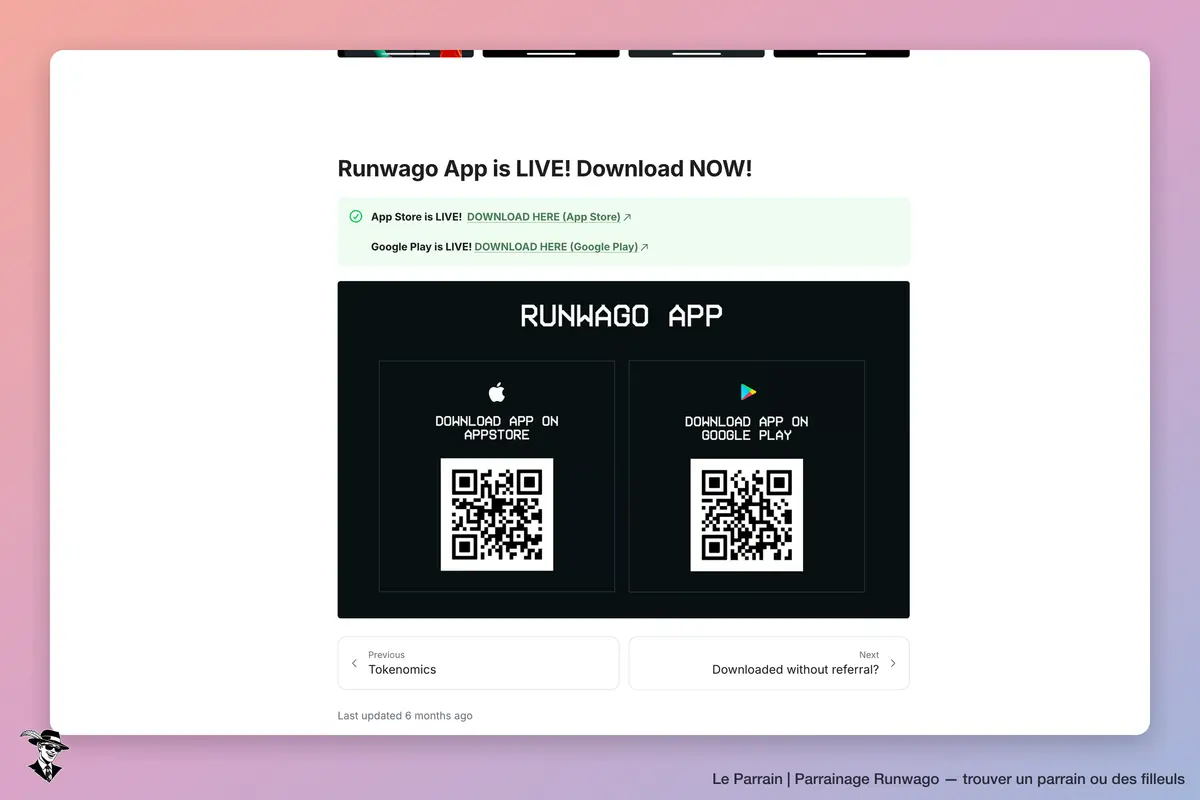Open DOWNLOAD HERE (Google Play) link

556,247
